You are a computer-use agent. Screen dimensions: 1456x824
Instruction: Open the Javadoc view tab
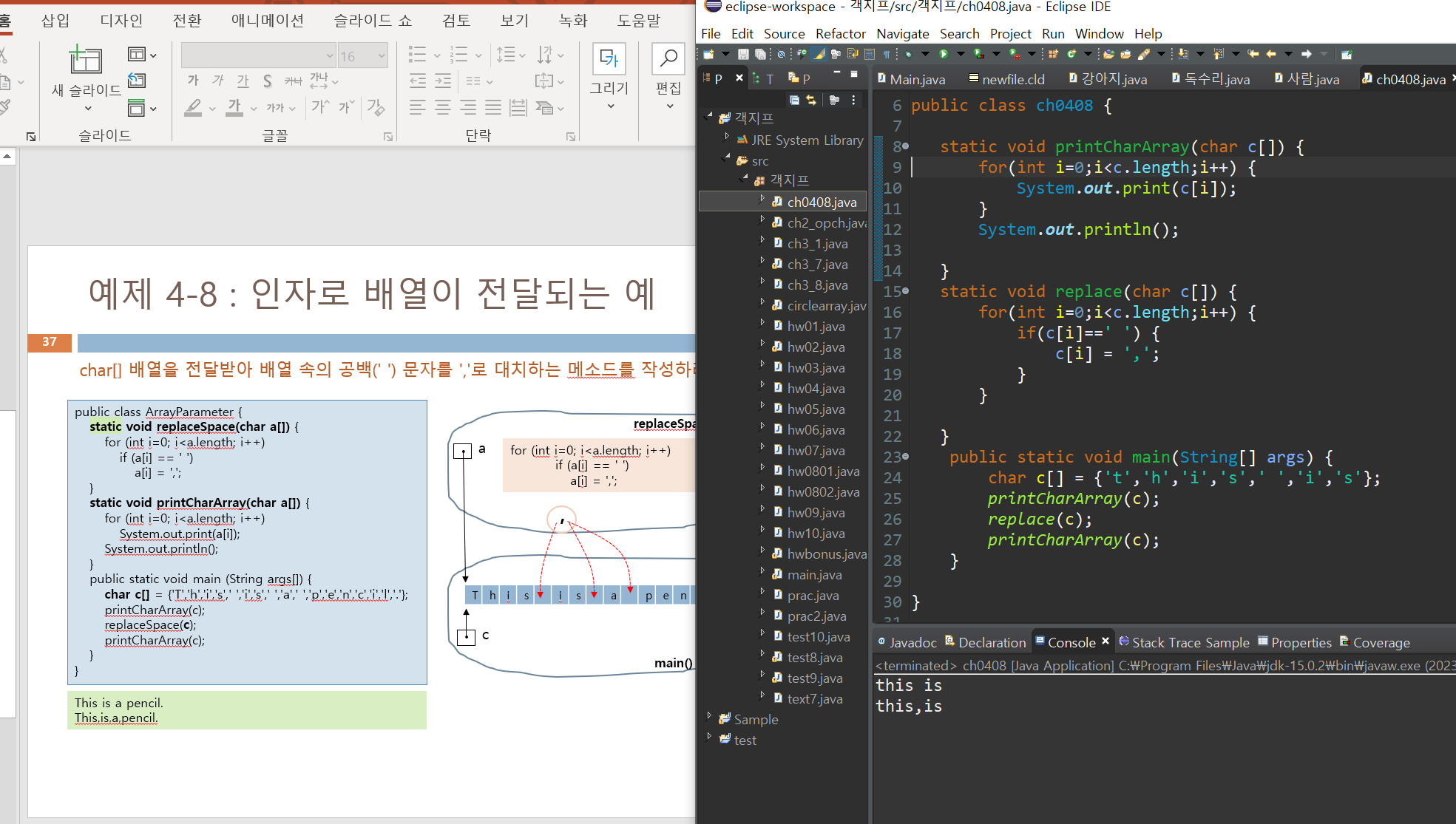tap(907, 642)
